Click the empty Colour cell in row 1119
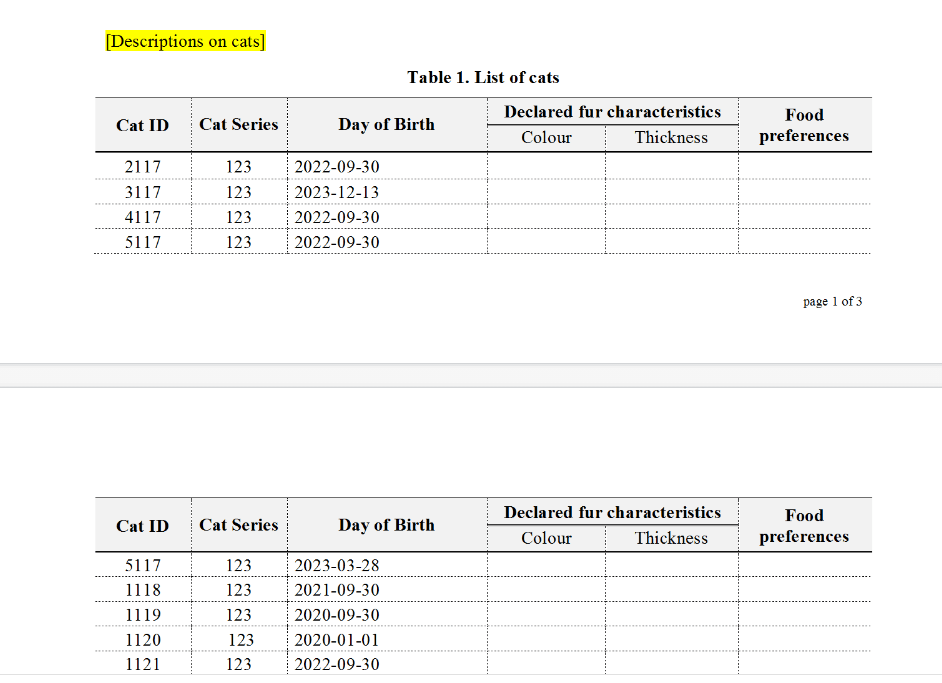This screenshot has width=942, height=683. pos(546,614)
